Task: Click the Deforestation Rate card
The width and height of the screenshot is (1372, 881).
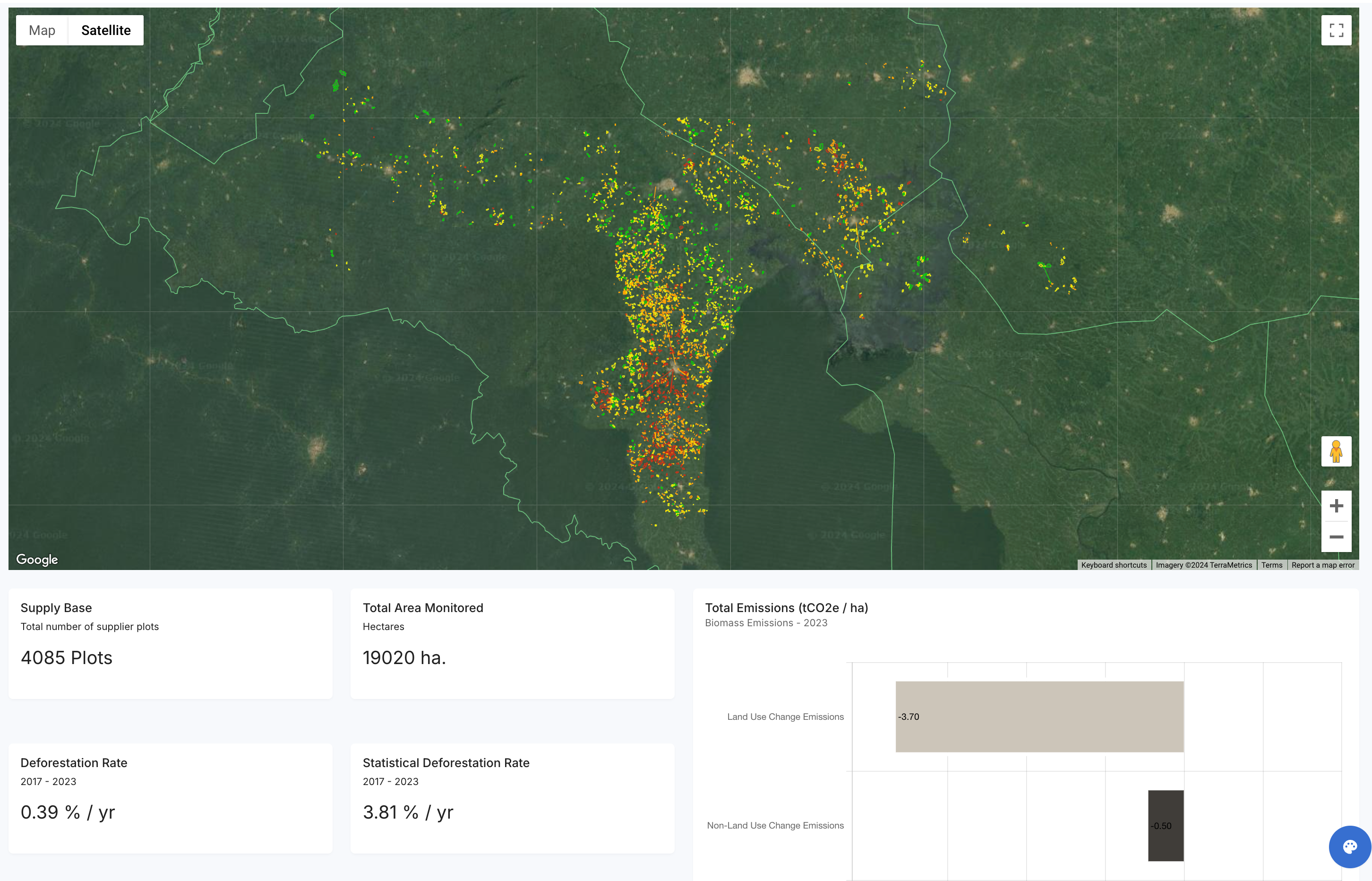Action: click(171, 798)
